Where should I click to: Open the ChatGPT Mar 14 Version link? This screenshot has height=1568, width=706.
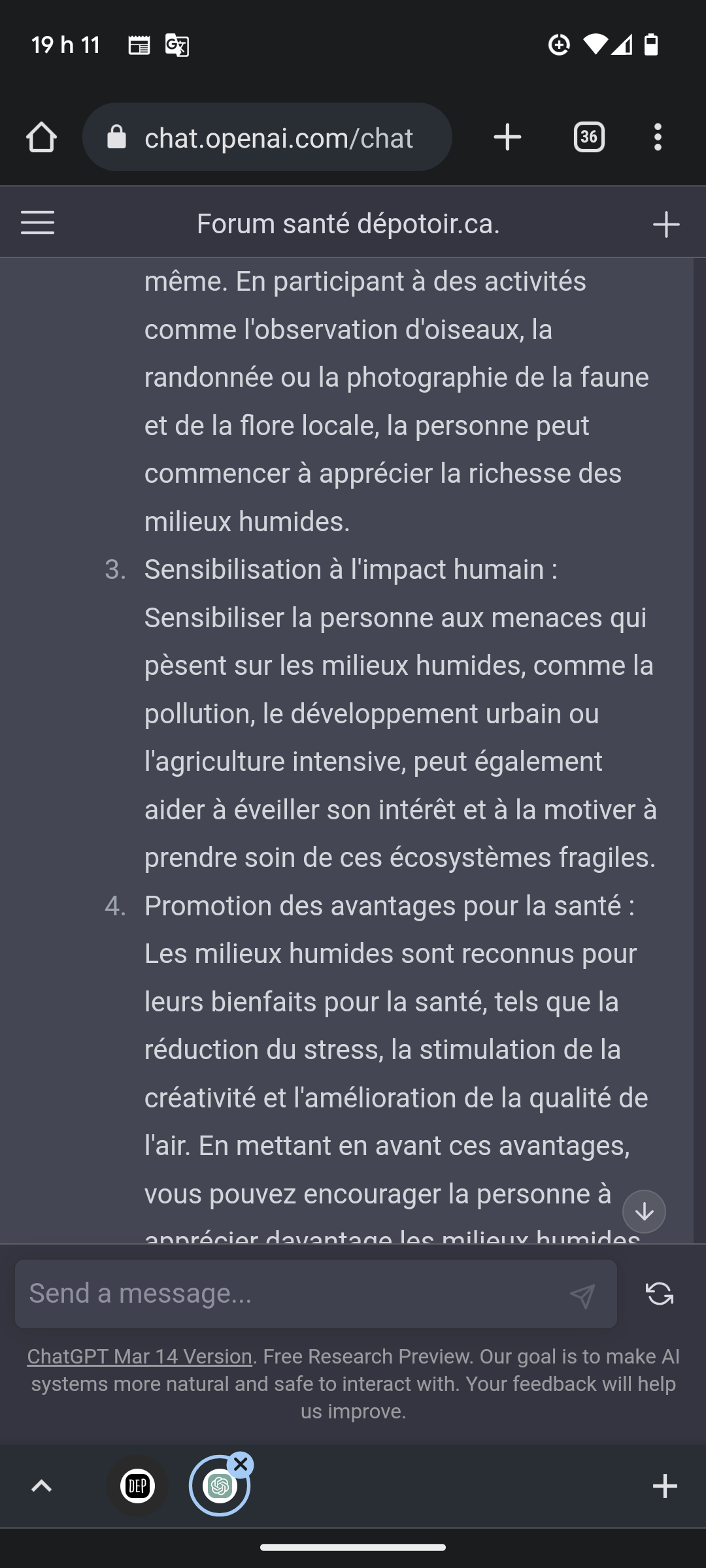[x=139, y=1356]
